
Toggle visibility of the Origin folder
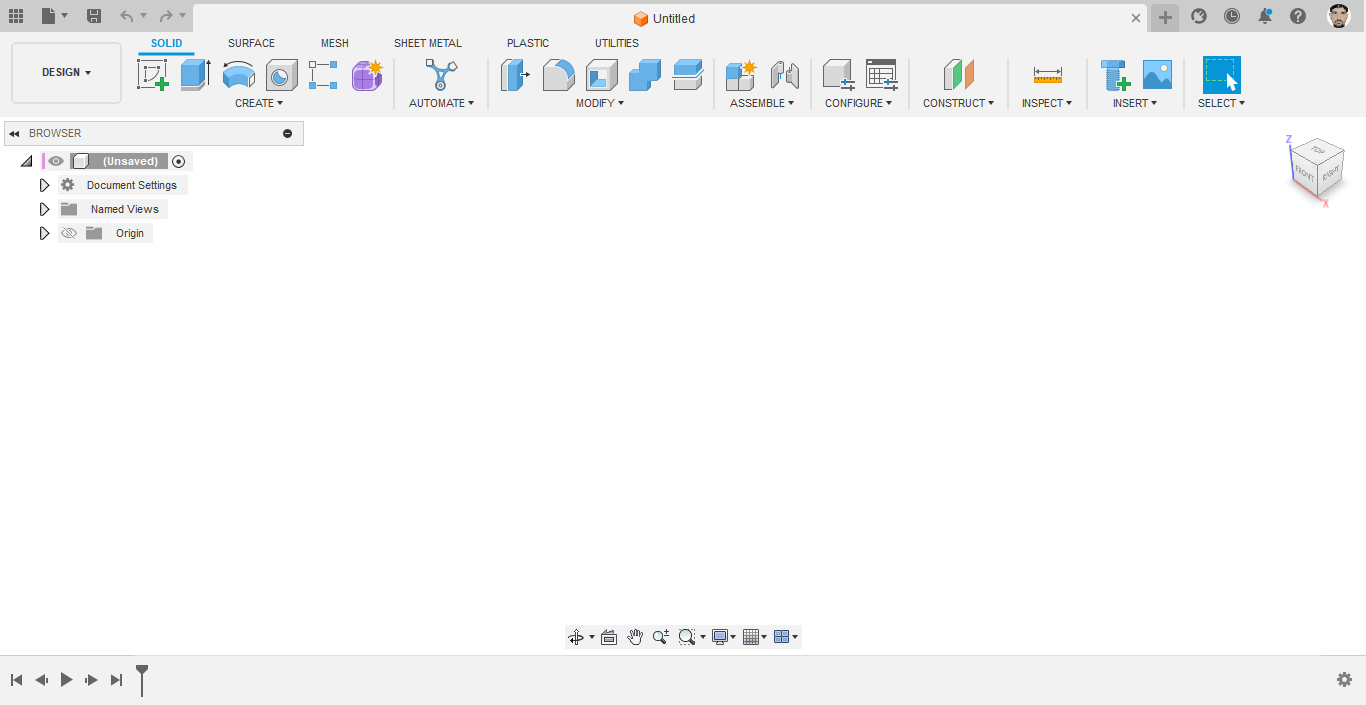pyautogui.click(x=68, y=233)
